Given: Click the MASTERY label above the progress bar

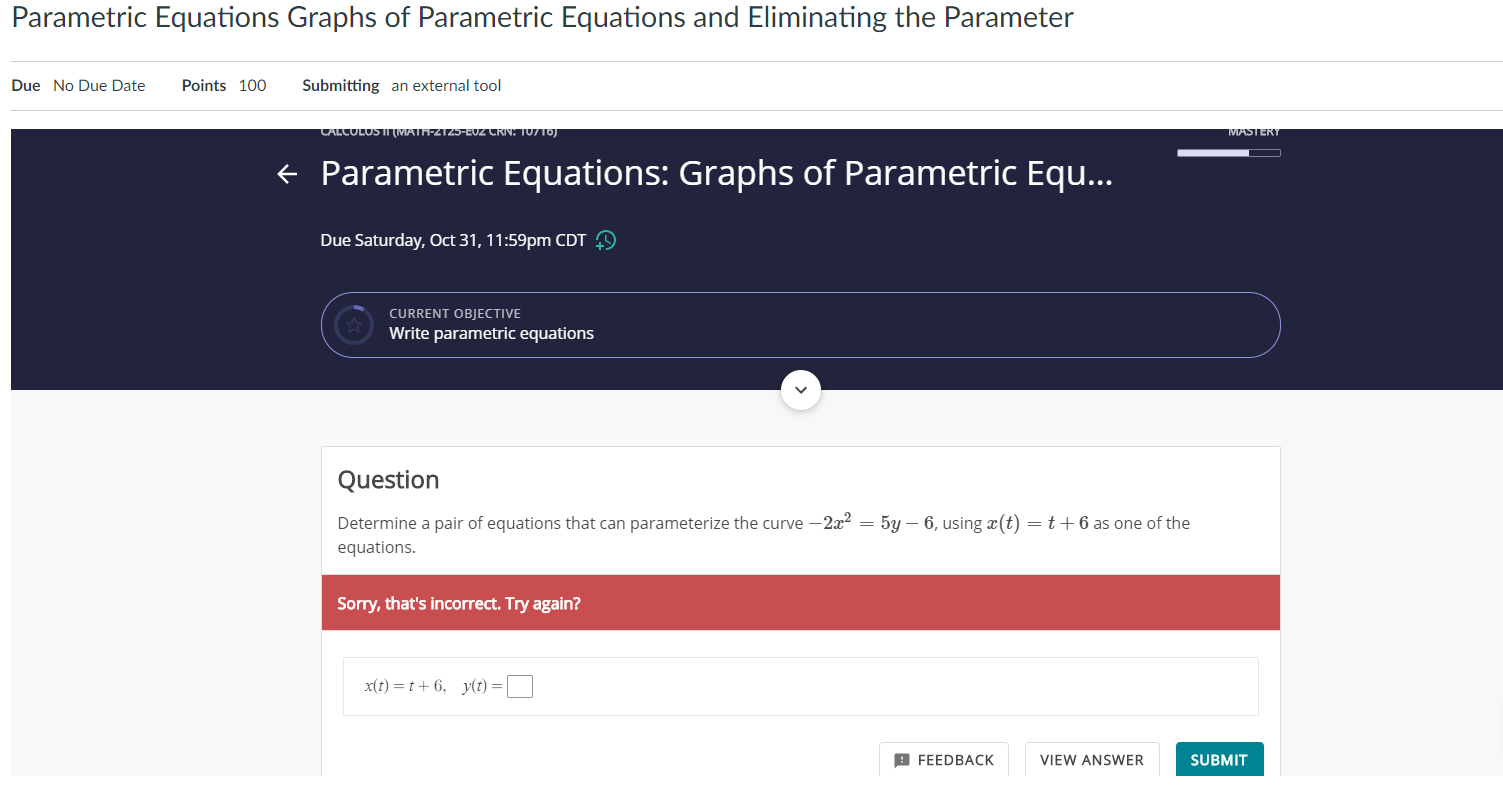Looking at the screenshot, I should (x=1255, y=131).
